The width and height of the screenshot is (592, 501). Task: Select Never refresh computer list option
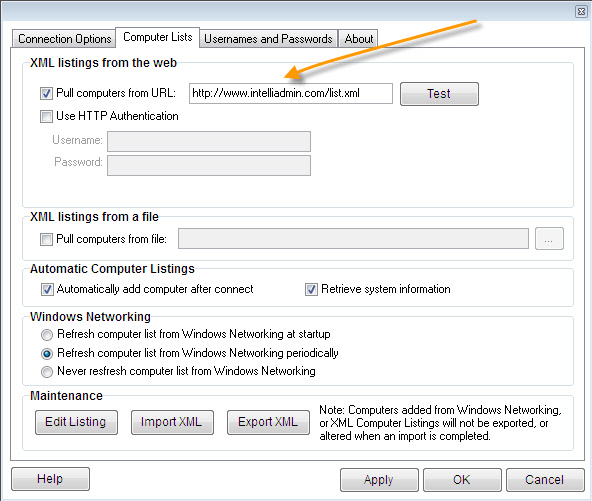[47, 372]
